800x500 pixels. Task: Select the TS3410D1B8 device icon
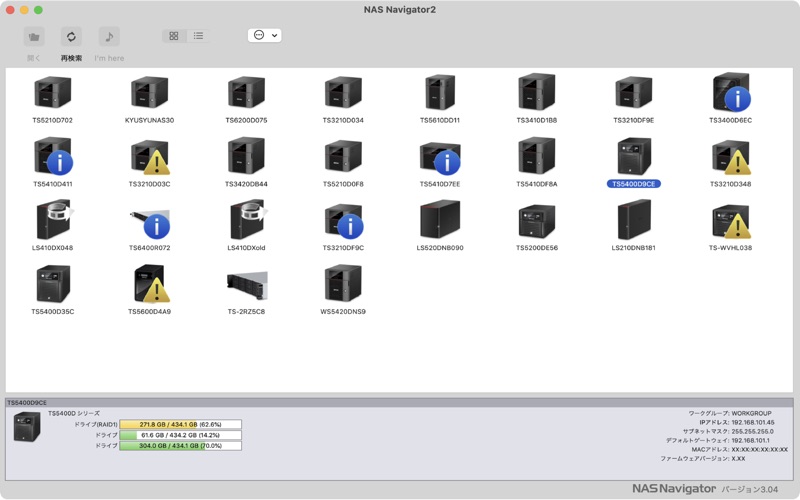tap(537, 92)
